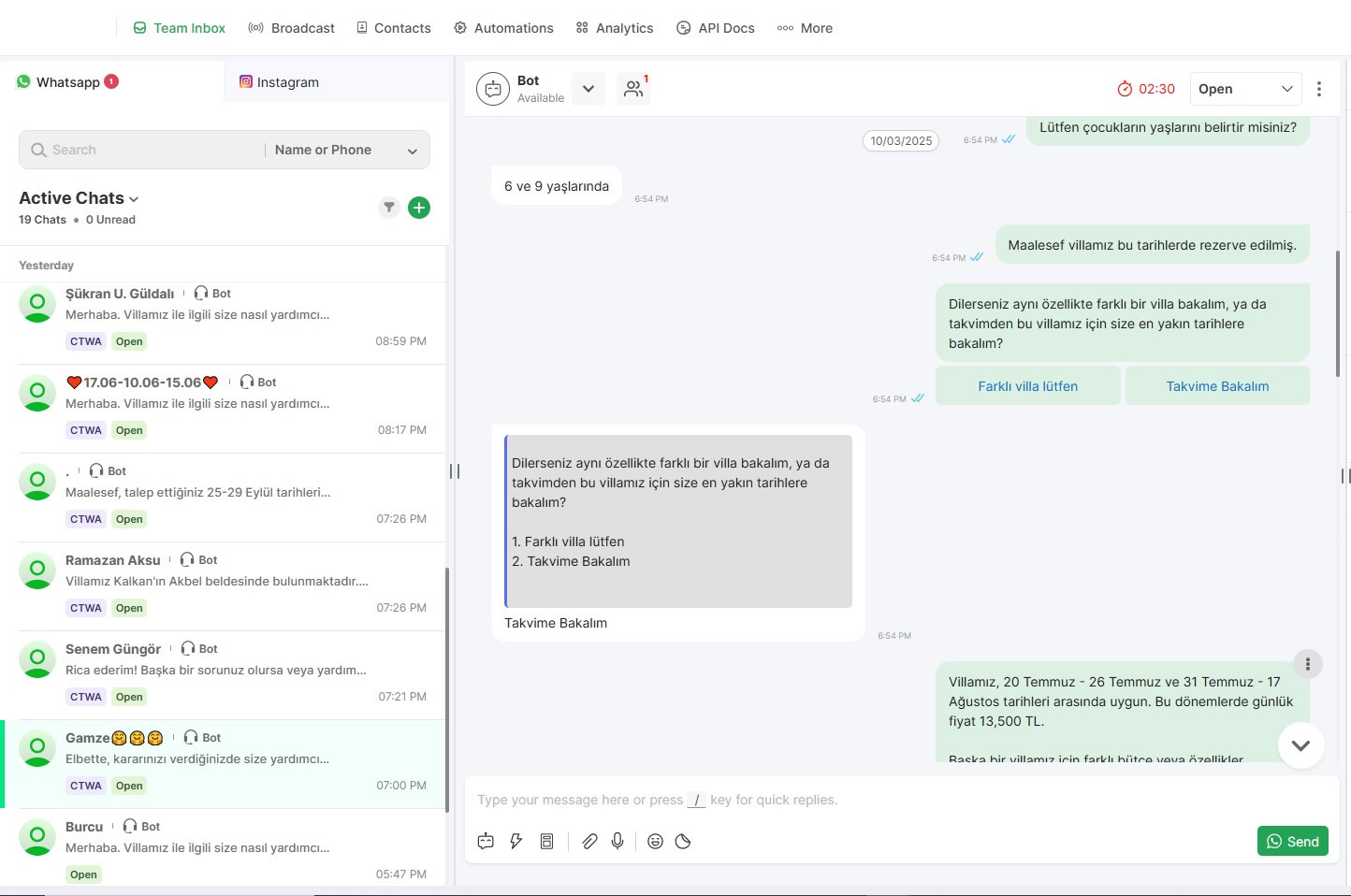The image size is (1351, 896).
Task: Open the Broadcast menu
Action: (x=291, y=28)
